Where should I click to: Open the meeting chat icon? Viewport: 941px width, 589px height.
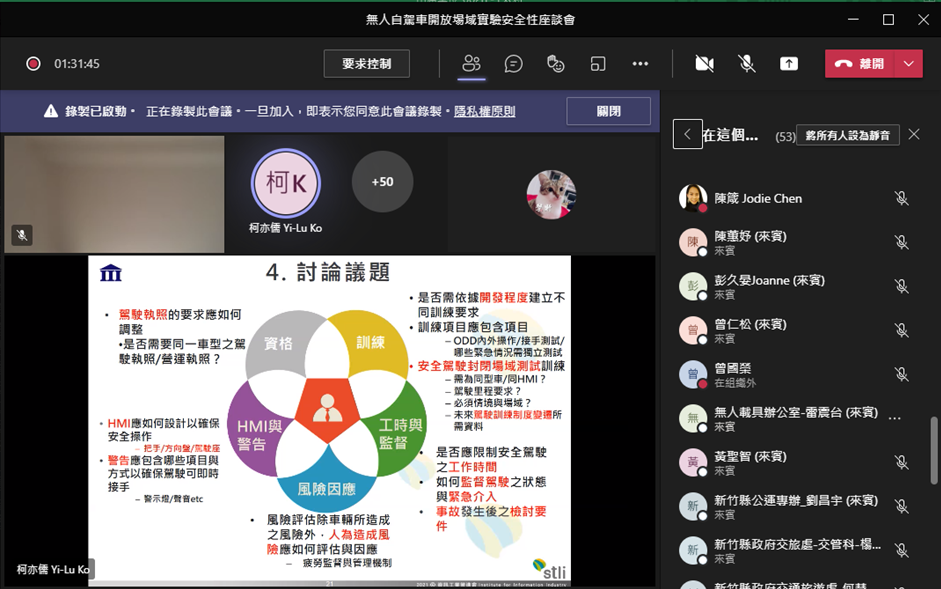click(x=513, y=64)
